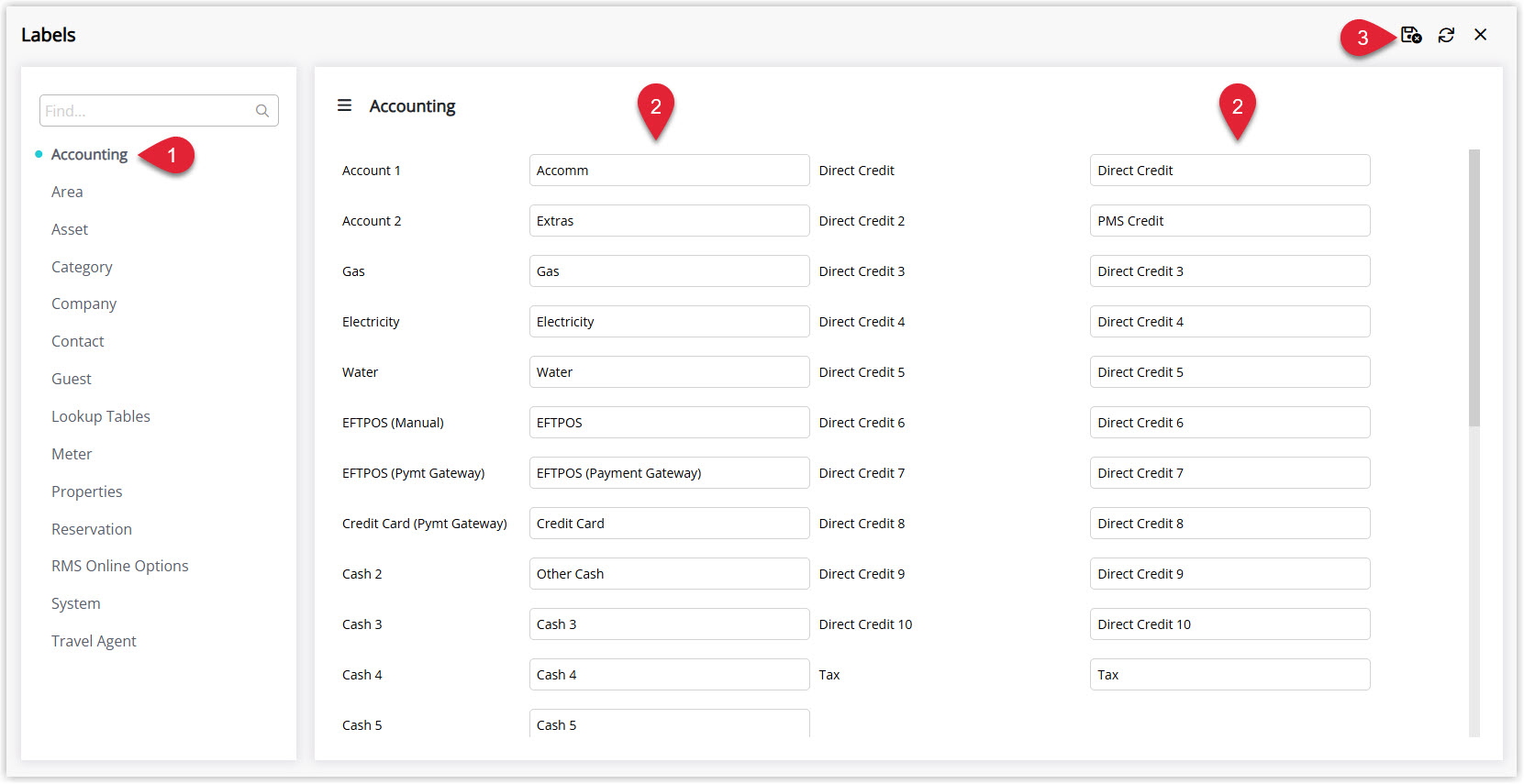Click the Direct Credit 8 input field
Screen dimensions: 1524x784
[x=1229, y=524]
